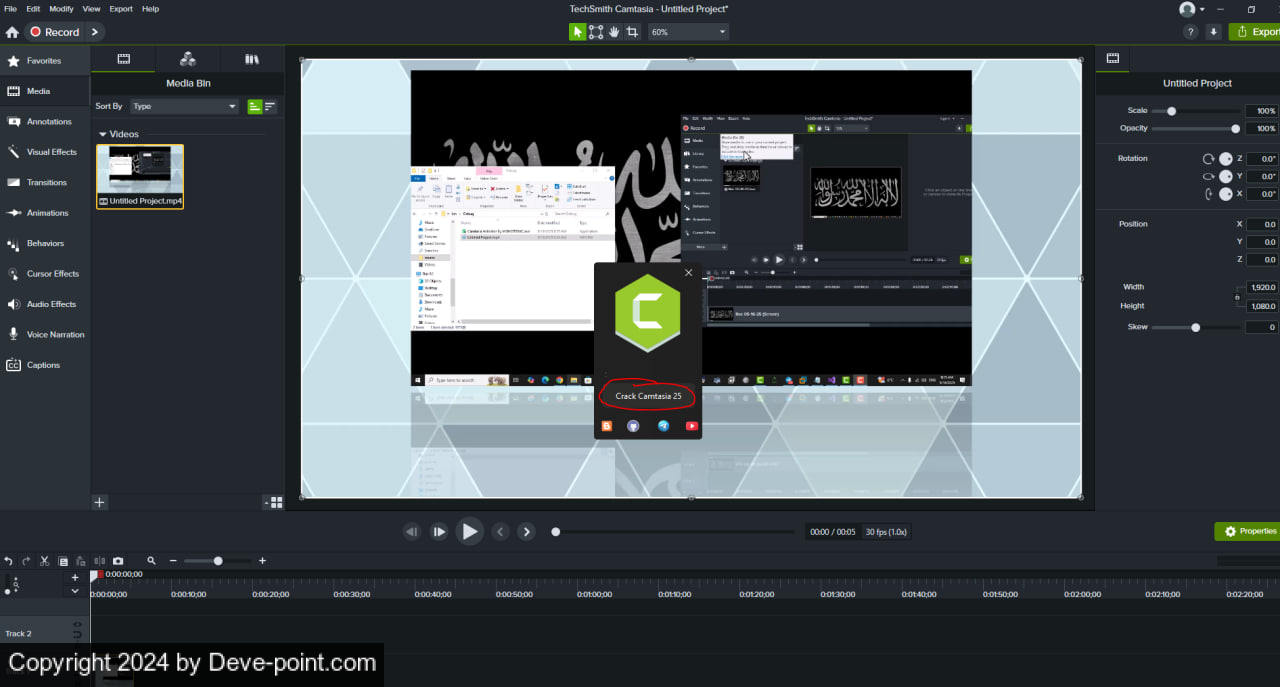Split clip at playhead
Image resolution: width=1280 pixels, height=687 pixels.
pos(99,561)
